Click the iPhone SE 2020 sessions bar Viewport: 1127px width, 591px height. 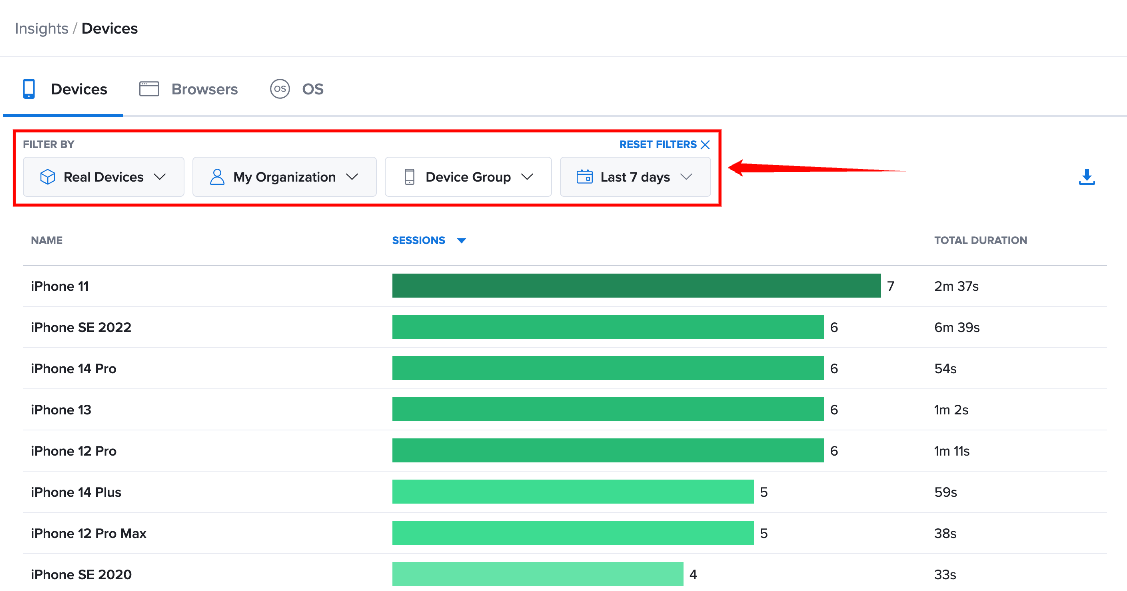pos(538,574)
